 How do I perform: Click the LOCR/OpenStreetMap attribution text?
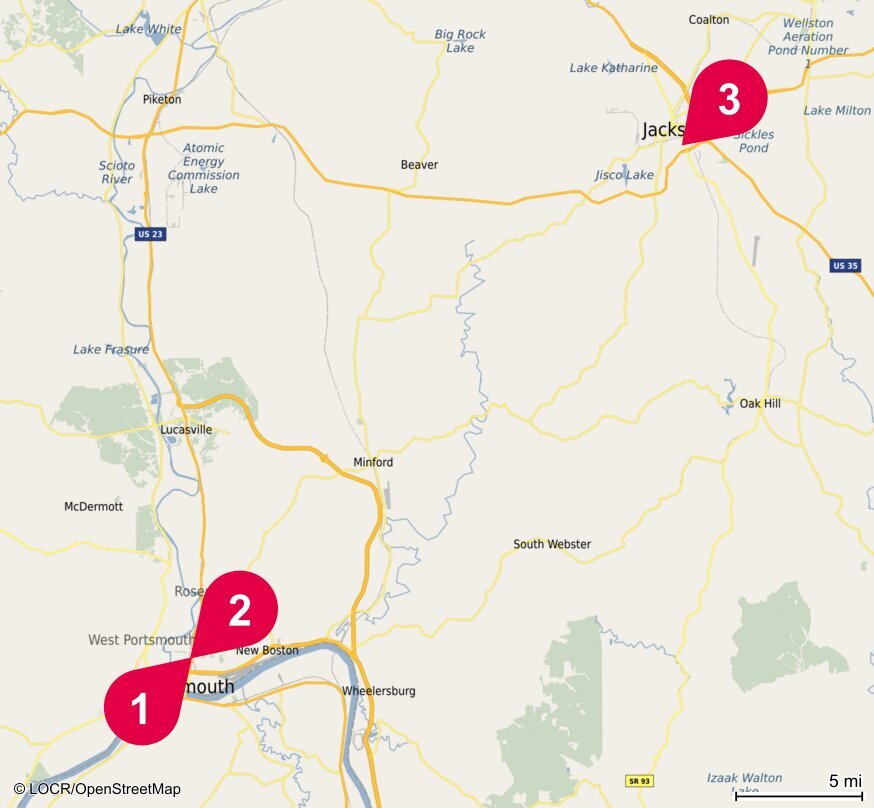point(97,789)
